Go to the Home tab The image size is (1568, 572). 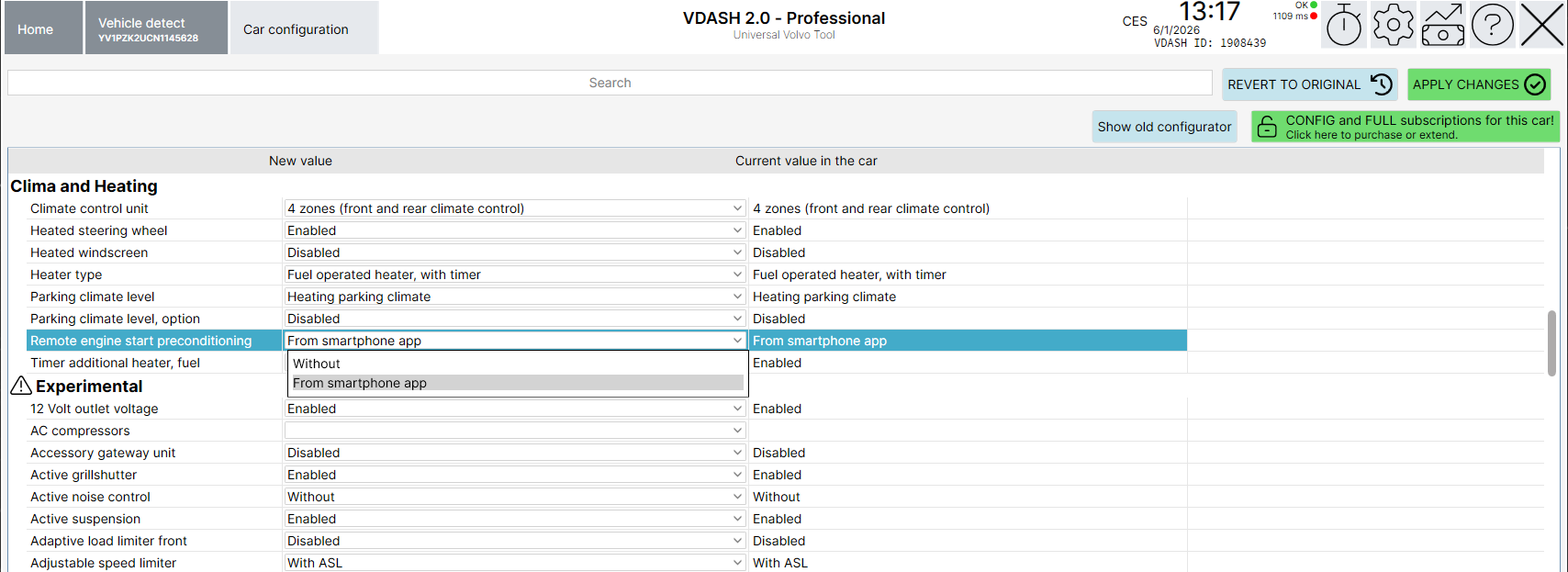(x=41, y=28)
